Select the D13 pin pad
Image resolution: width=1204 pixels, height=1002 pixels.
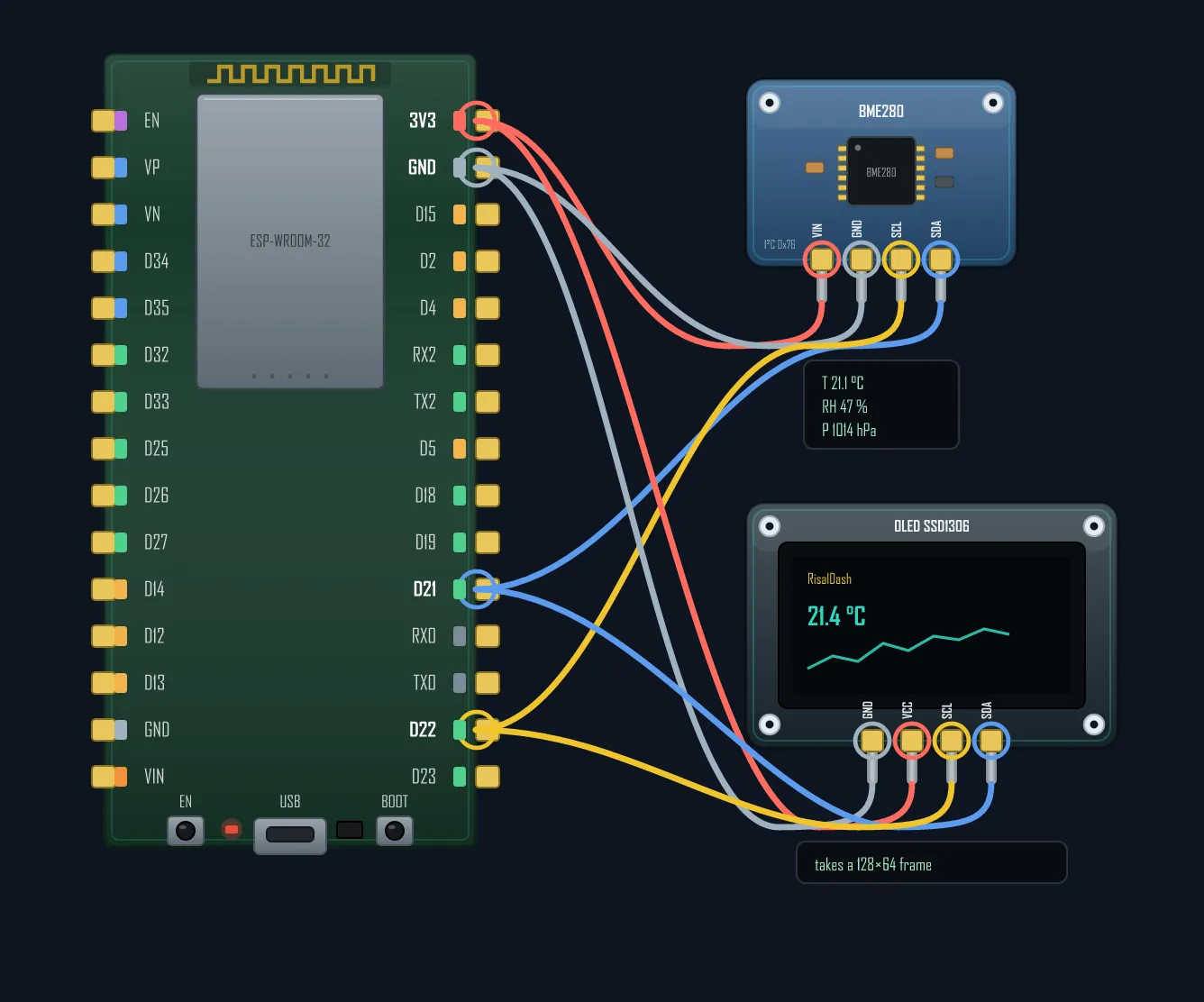[x=104, y=682]
